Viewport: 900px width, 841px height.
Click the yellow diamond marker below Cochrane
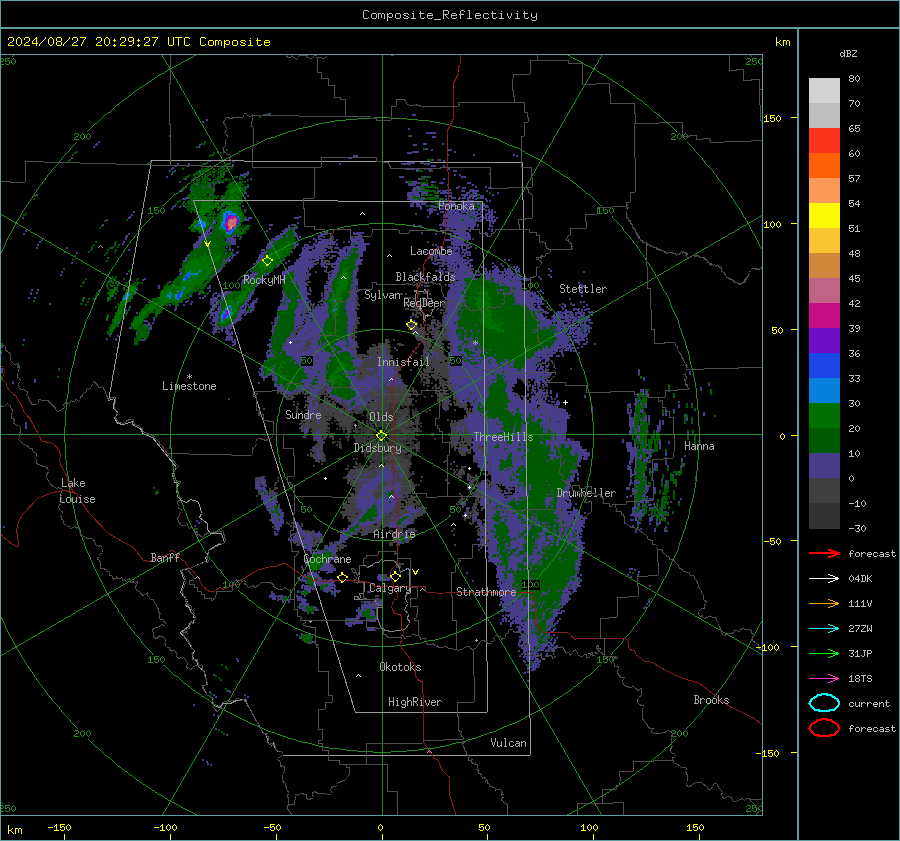343,577
